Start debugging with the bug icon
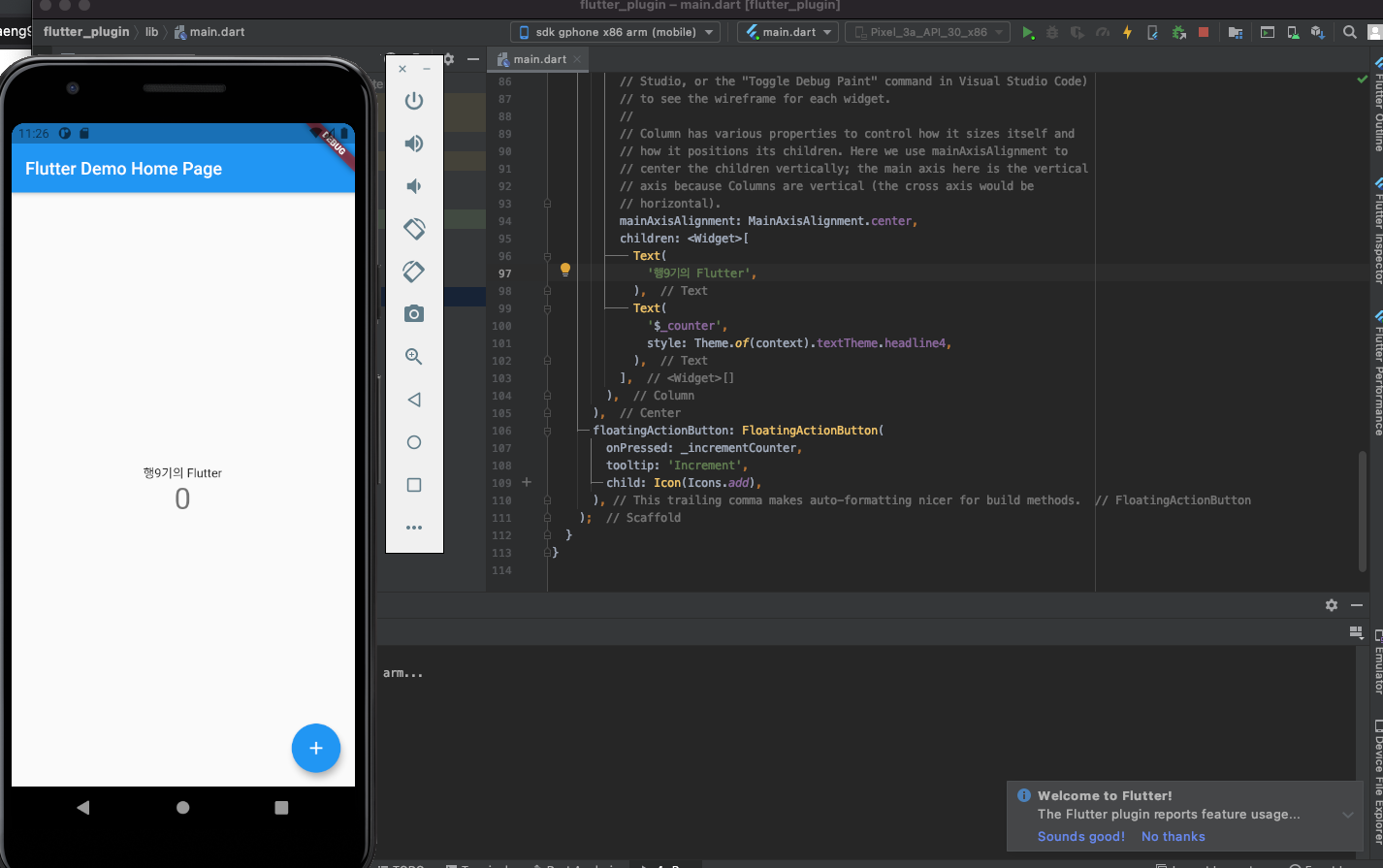The image size is (1383, 868). pyautogui.click(x=1052, y=32)
